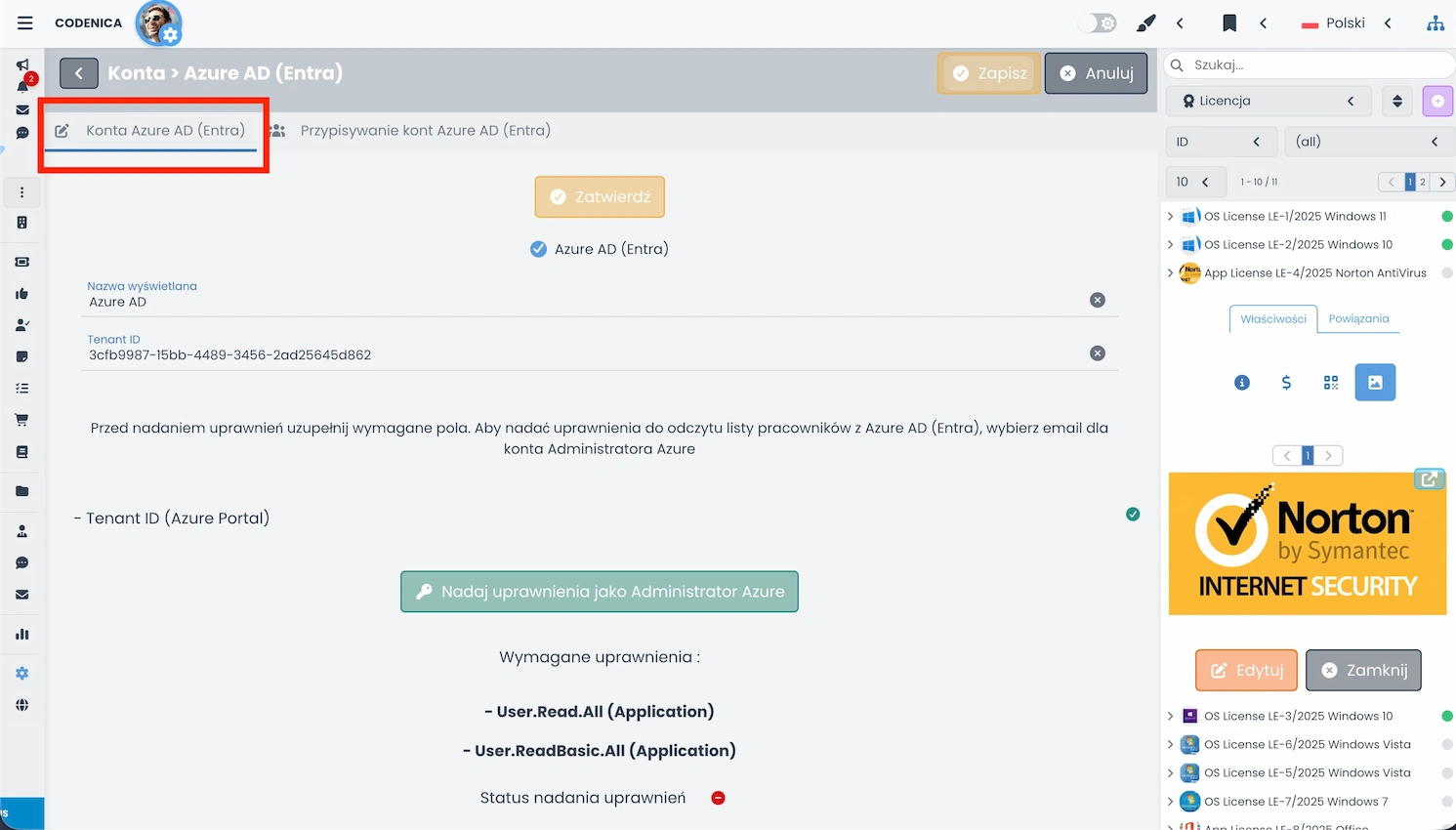This screenshot has height=830, width=1456.
Task: Enable the info view in Właściwości panel
Action: tap(1241, 383)
